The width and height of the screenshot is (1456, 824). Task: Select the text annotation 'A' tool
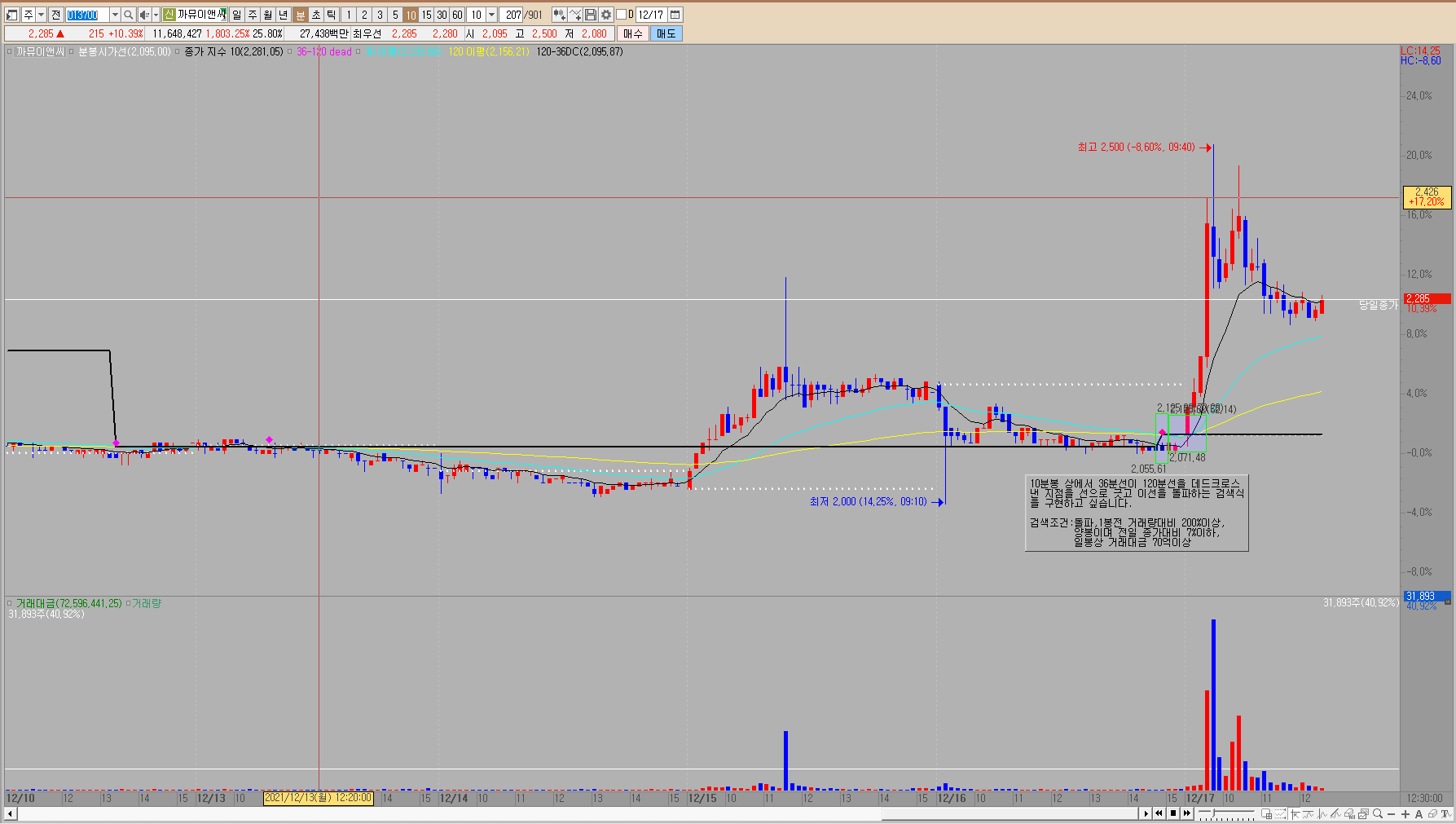1419,813
